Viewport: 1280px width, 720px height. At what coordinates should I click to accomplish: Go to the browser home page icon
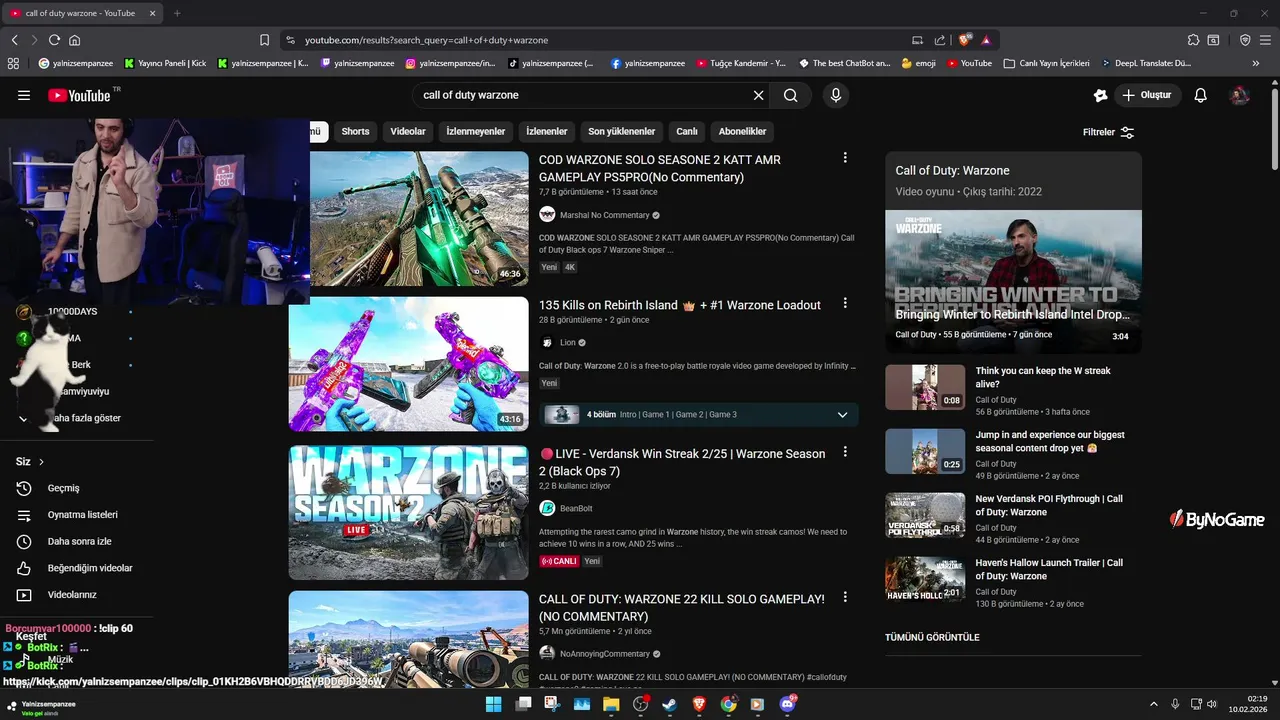coord(75,40)
